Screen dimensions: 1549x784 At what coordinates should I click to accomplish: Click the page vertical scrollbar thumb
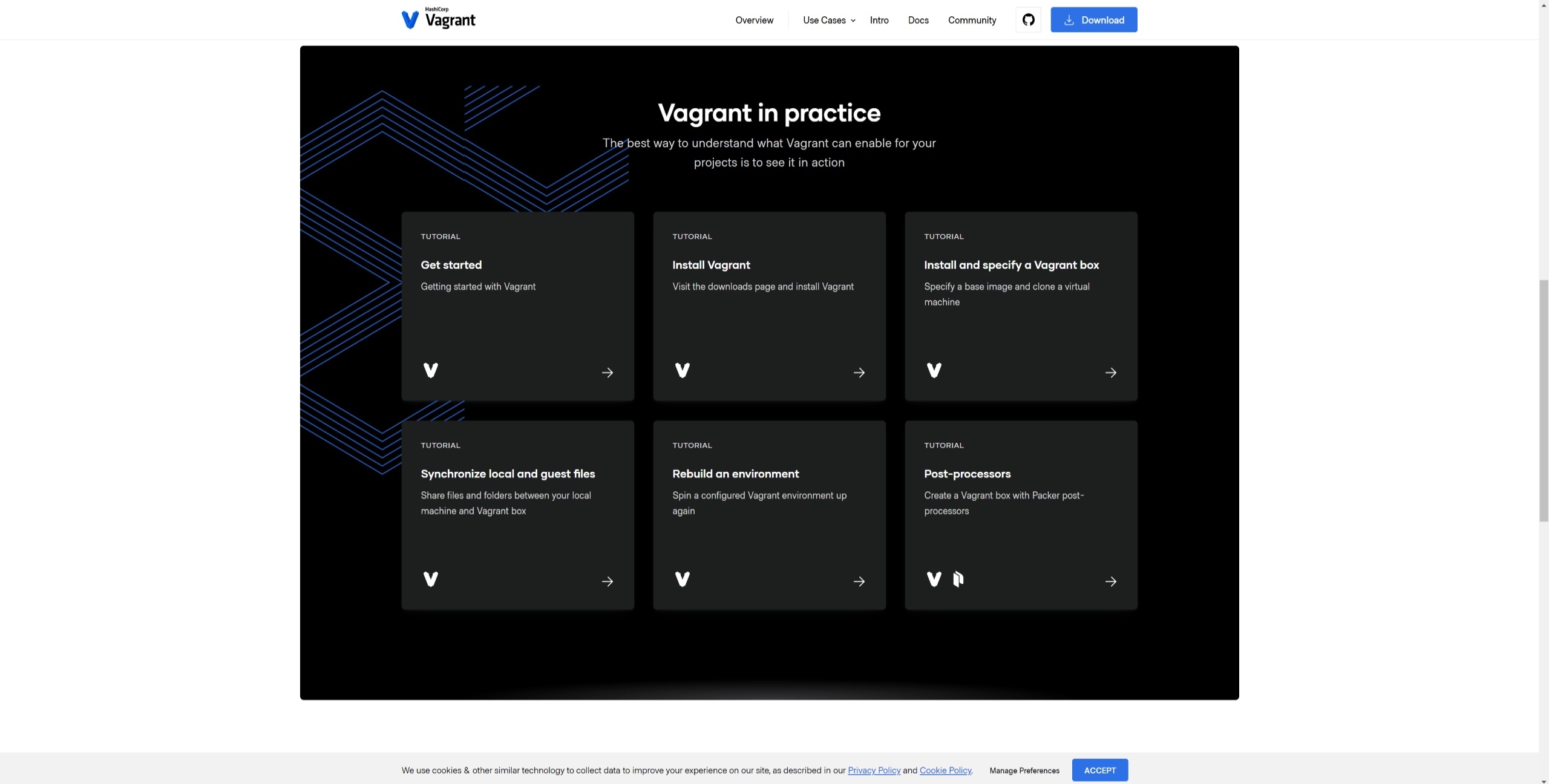tap(1544, 400)
